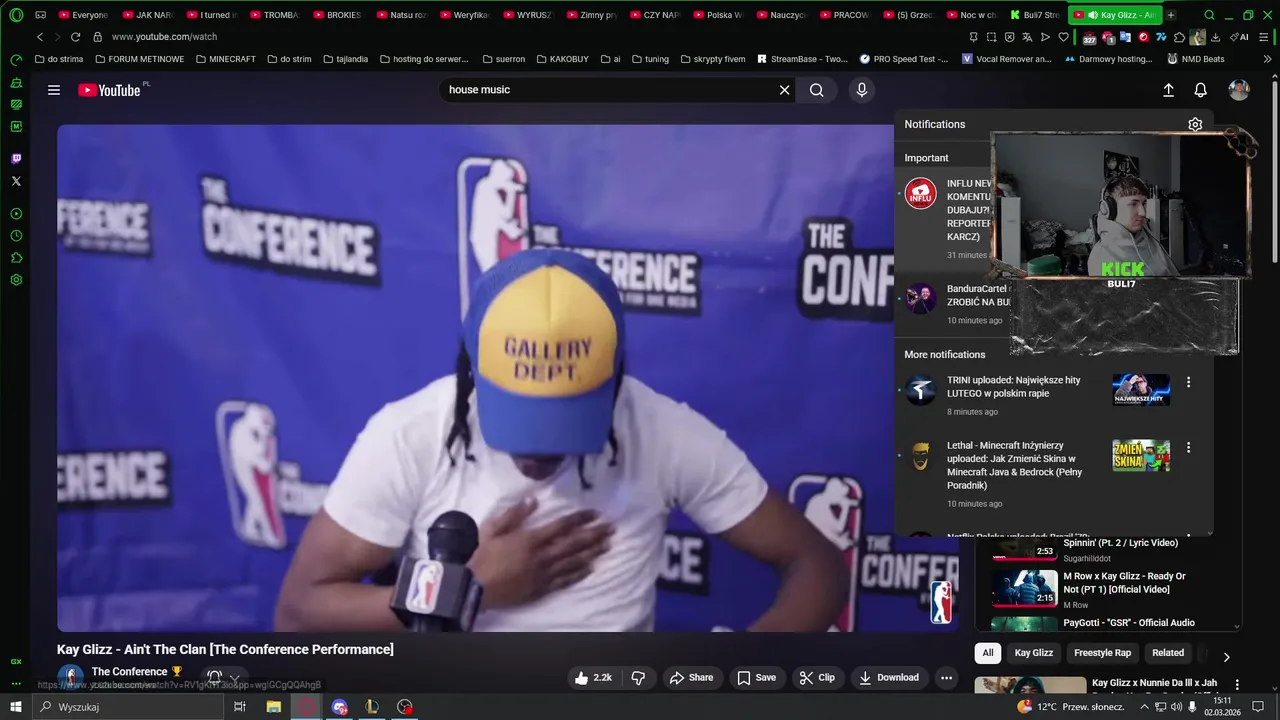Open Lethal Minecraft skin video thumbnail
The height and width of the screenshot is (720, 1280).
point(1141,456)
